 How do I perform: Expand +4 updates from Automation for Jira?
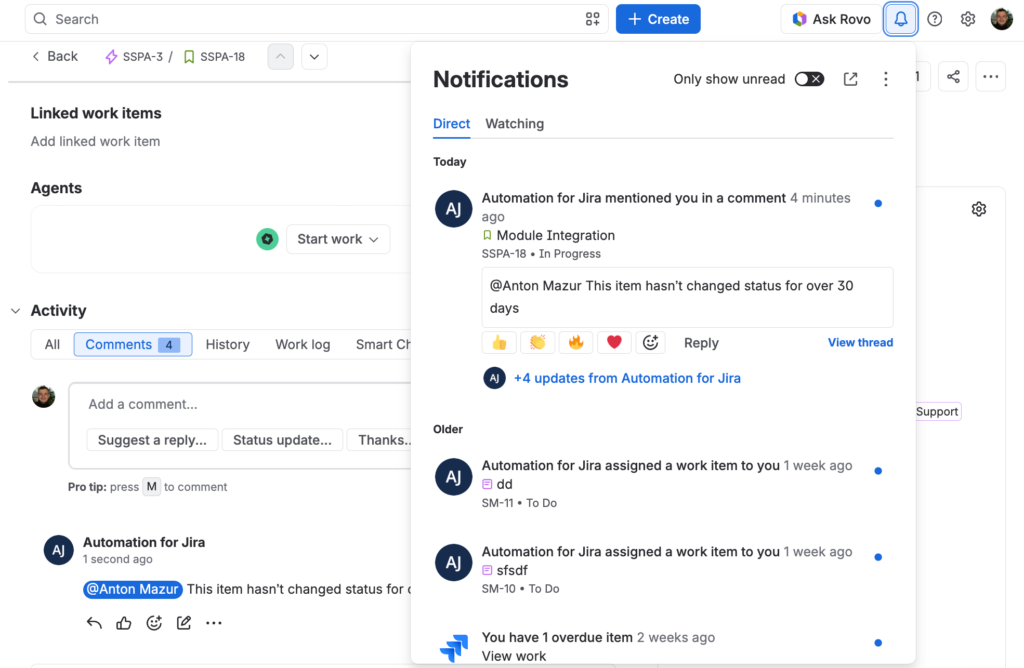627,378
